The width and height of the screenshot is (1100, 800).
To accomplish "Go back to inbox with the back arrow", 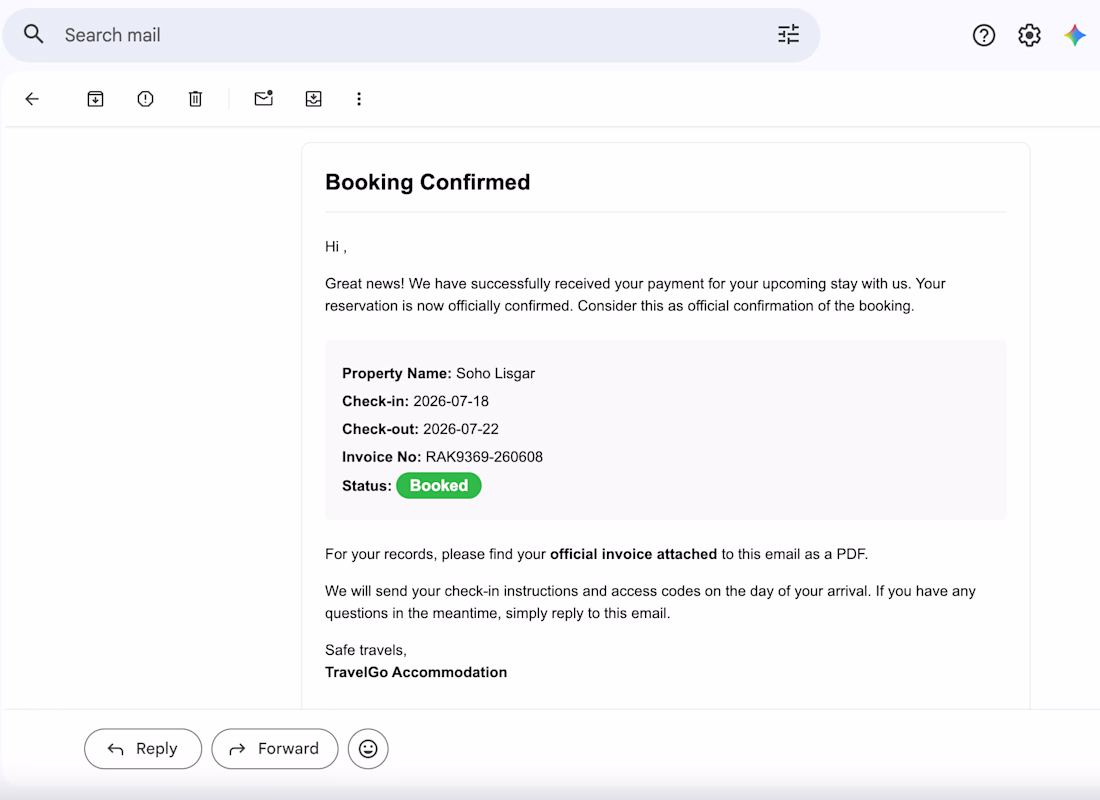I will coord(32,99).
